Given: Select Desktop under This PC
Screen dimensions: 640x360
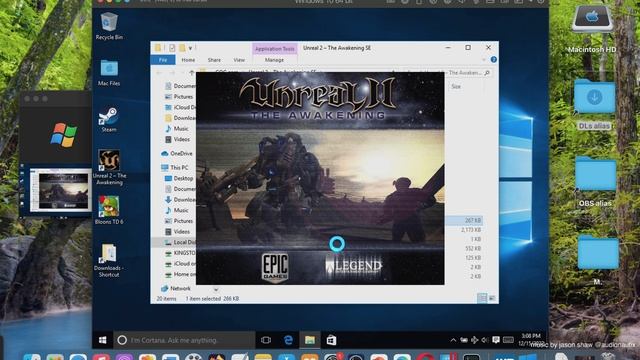Looking at the screenshot, I should click(x=179, y=178).
